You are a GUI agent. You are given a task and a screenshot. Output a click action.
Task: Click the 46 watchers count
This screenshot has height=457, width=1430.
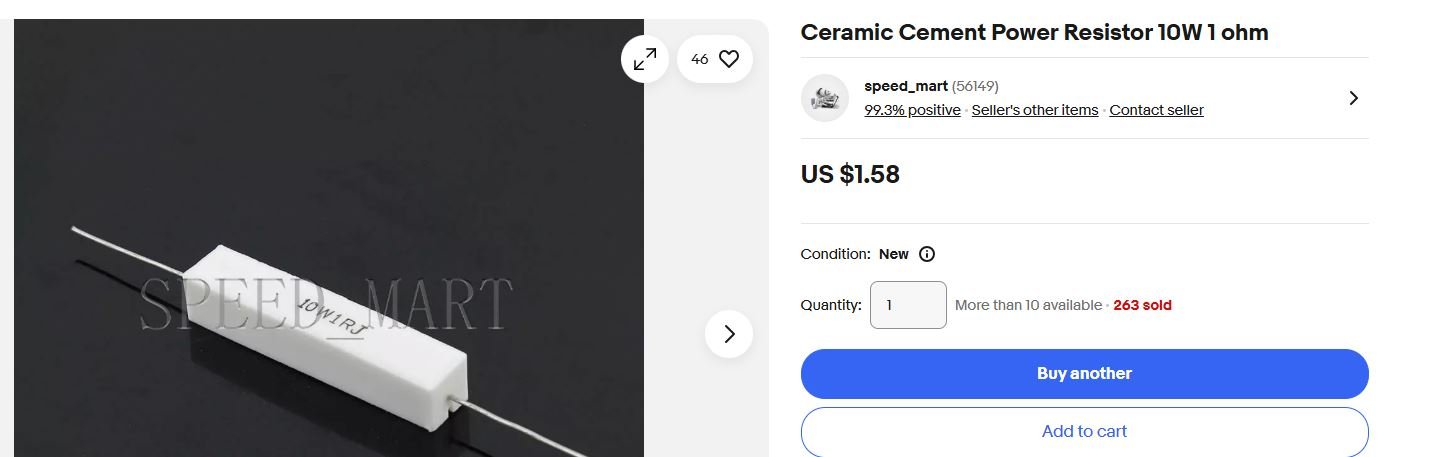[700, 59]
